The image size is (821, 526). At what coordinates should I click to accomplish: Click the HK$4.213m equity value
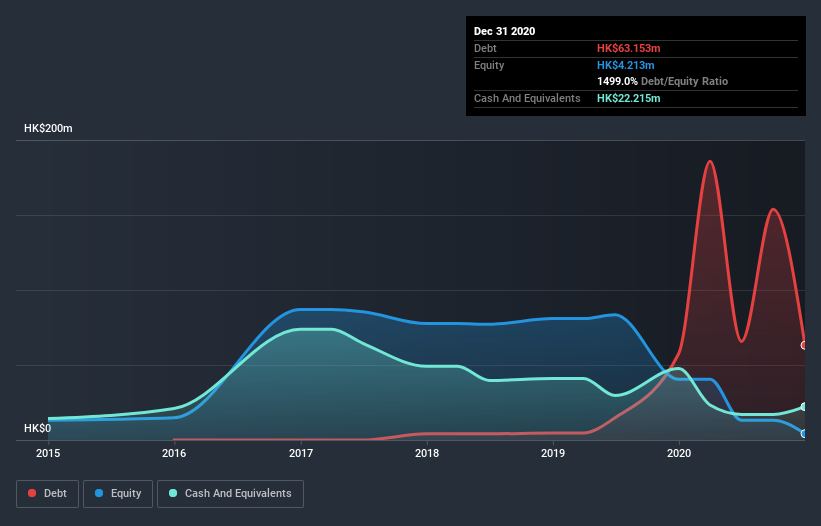[x=626, y=65]
